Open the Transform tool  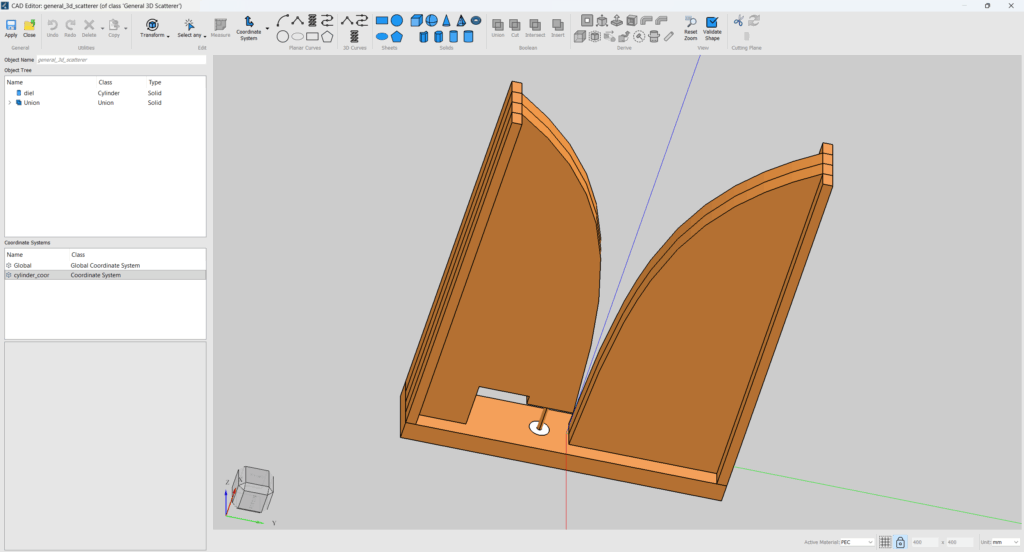coord(152,27)
